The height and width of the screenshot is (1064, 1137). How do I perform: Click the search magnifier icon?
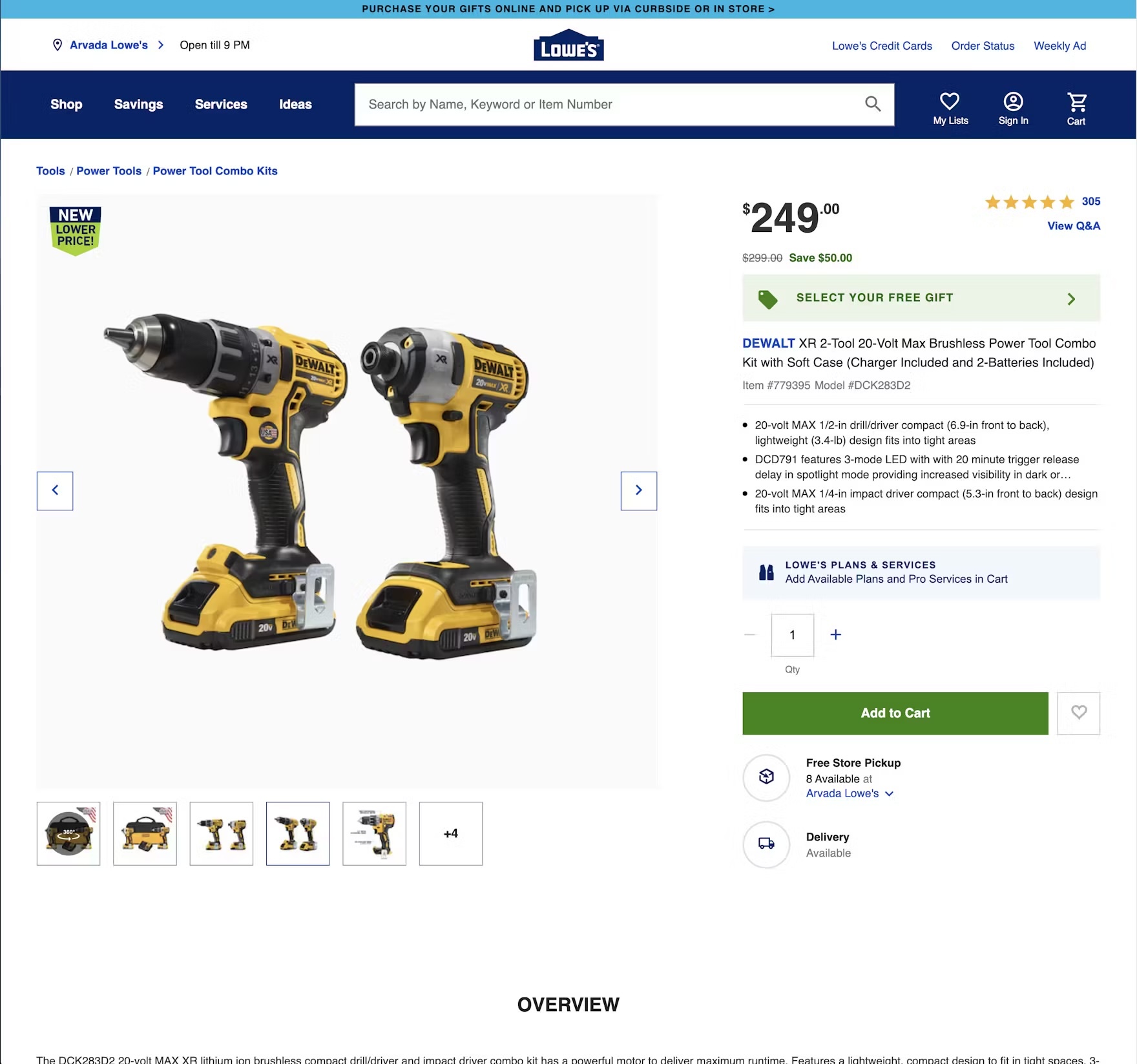pyautogui.click(x=872, y=104)
